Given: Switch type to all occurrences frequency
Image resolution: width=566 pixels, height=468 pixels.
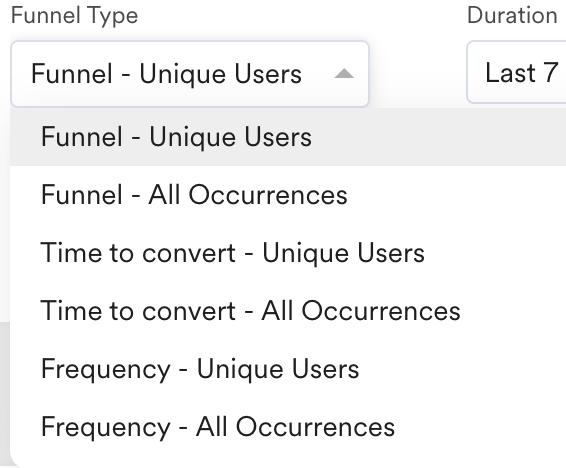Looking at the screenshot, I should pyautogui.click(x=288, y=427).
